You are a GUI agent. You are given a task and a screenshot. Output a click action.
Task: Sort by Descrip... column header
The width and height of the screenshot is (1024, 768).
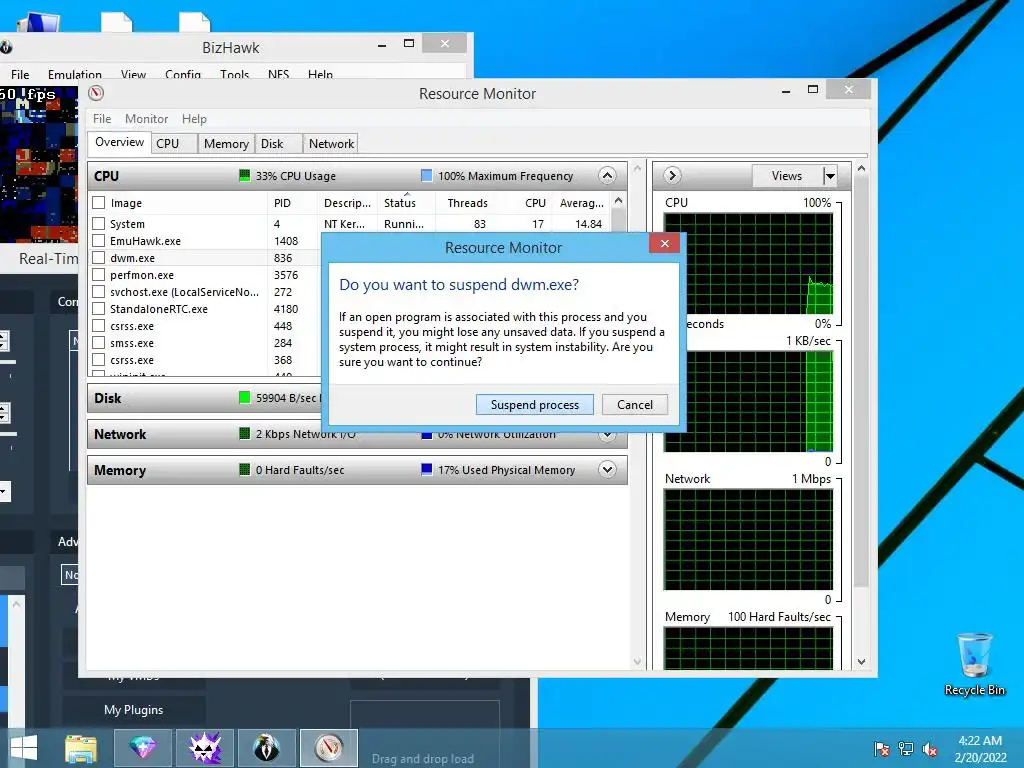click(x=347, y=203)
